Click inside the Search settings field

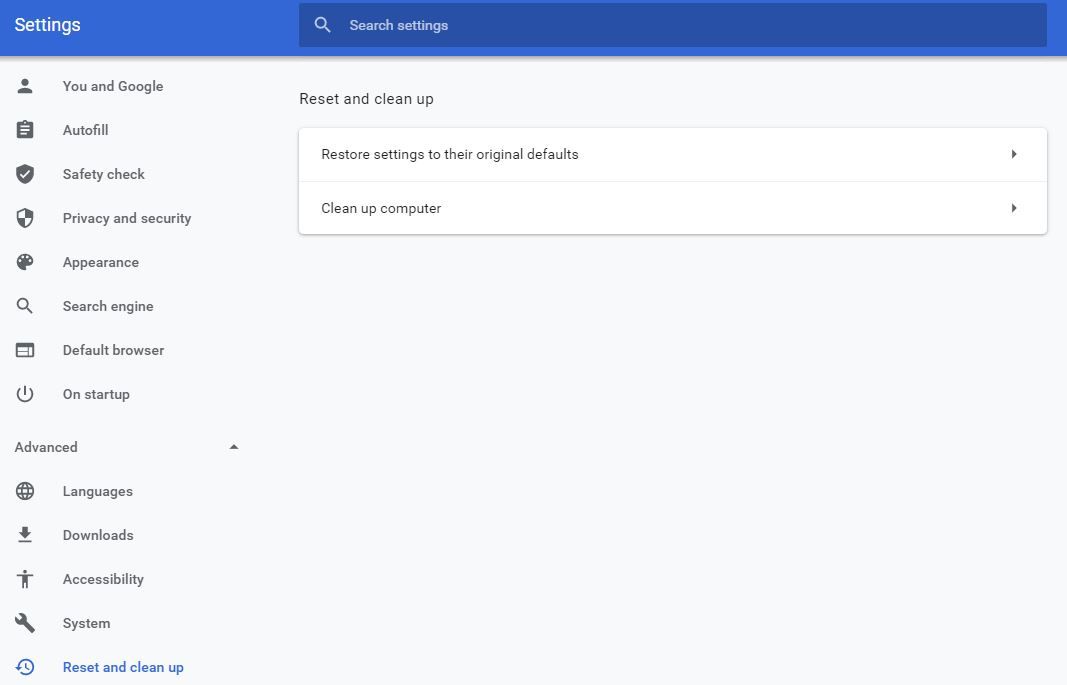pyautogui.click(x=600, y=25)
